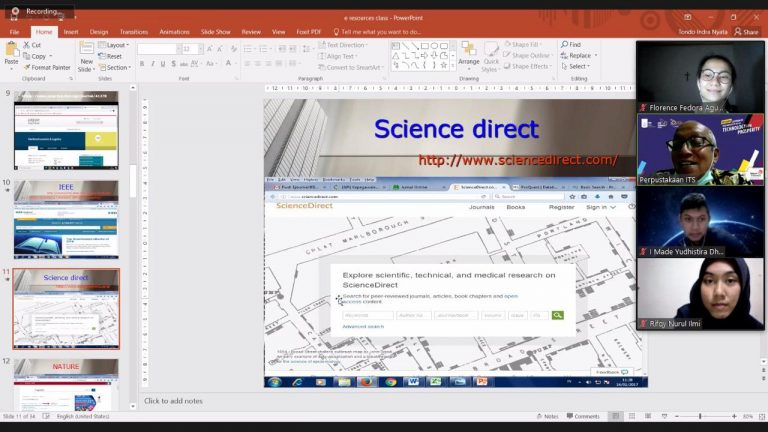Switch to the Animations ribbon tab
The height and width of the screenshot is (432, 768).
[x=174, y=32]
